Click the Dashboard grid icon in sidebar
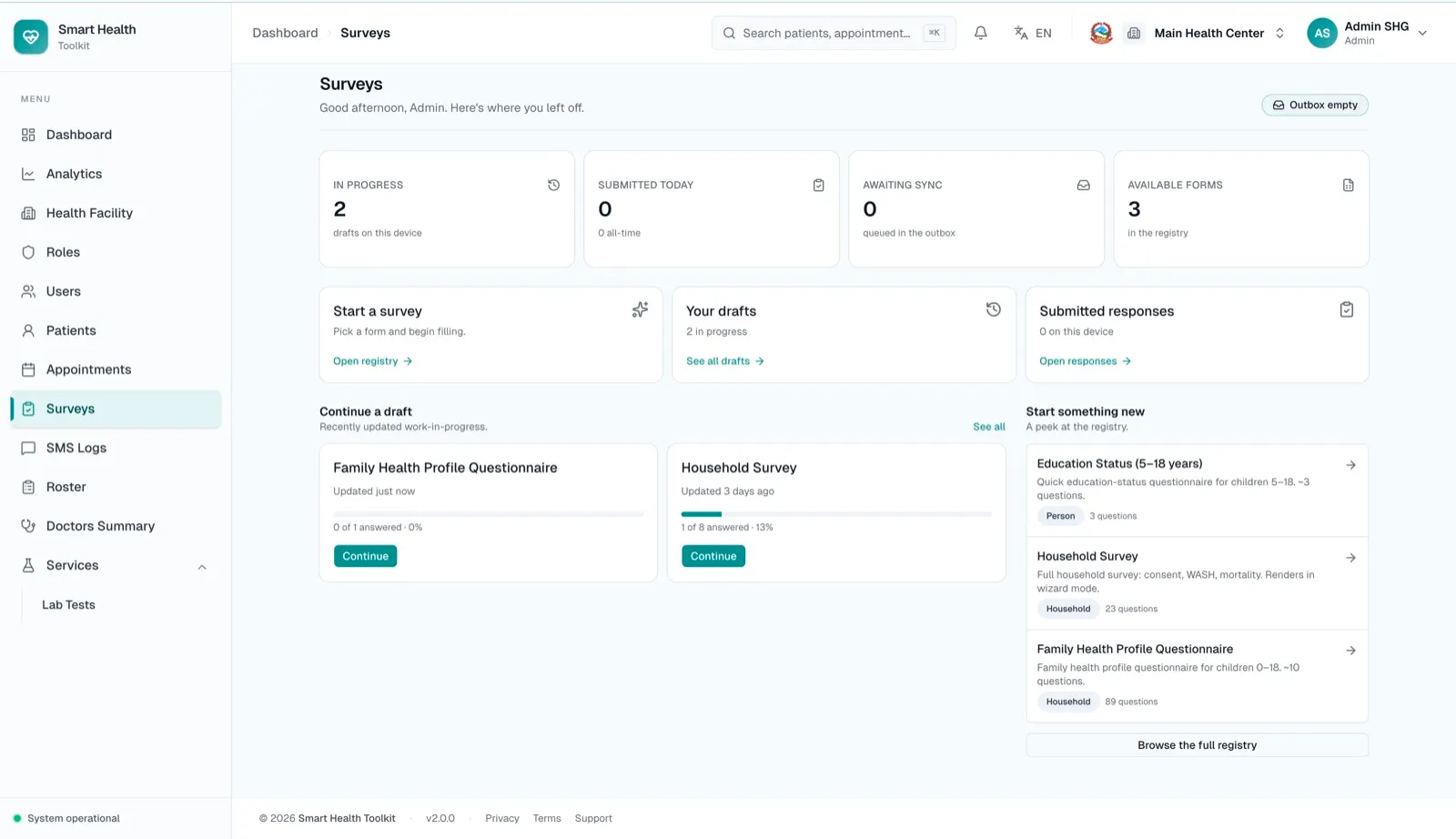The width and height of the screenshot is (1456, 839). coord(28,135)
